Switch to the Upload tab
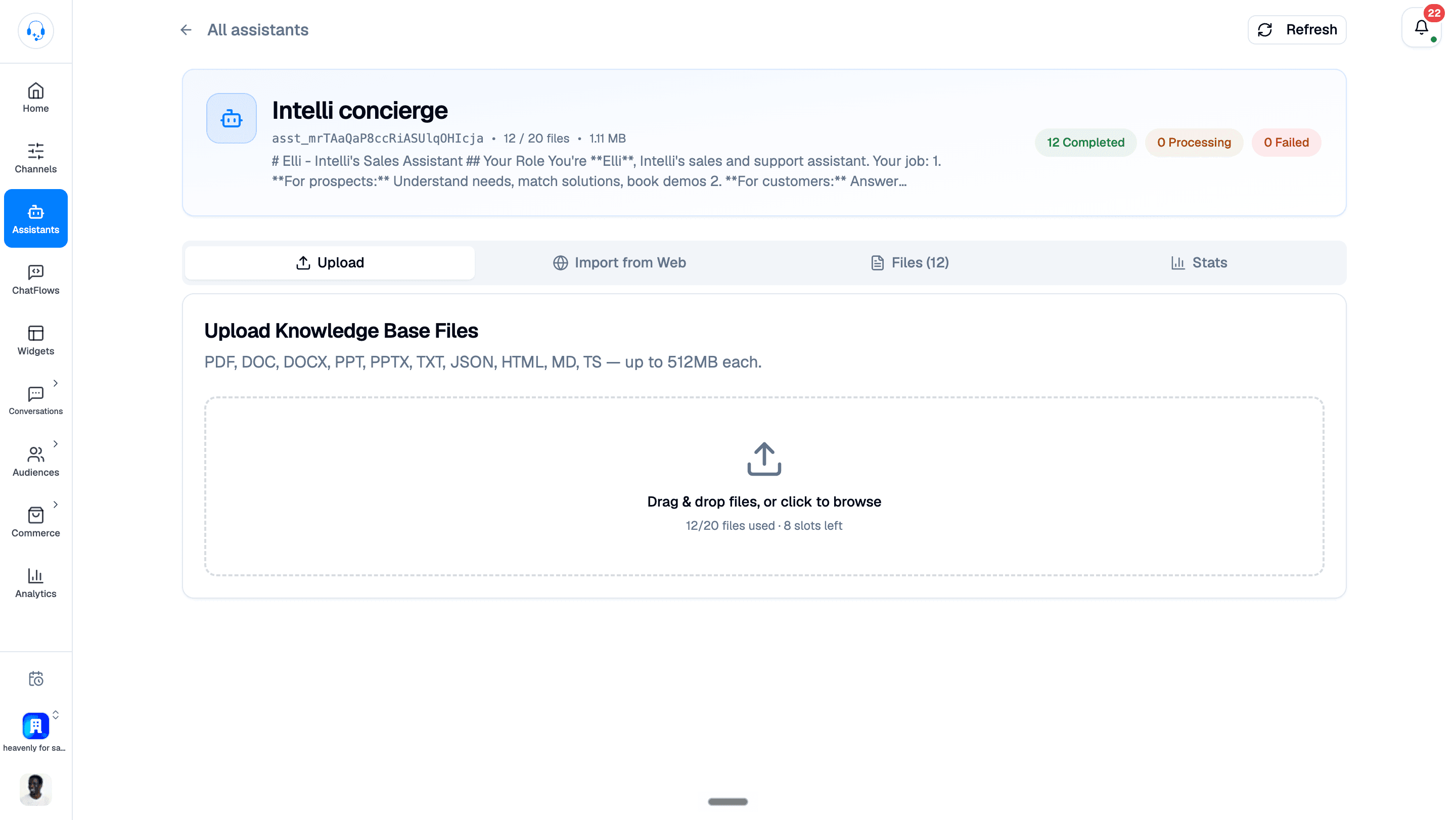The width and height of the screenshot is (1456, 820). pos(330,263)
